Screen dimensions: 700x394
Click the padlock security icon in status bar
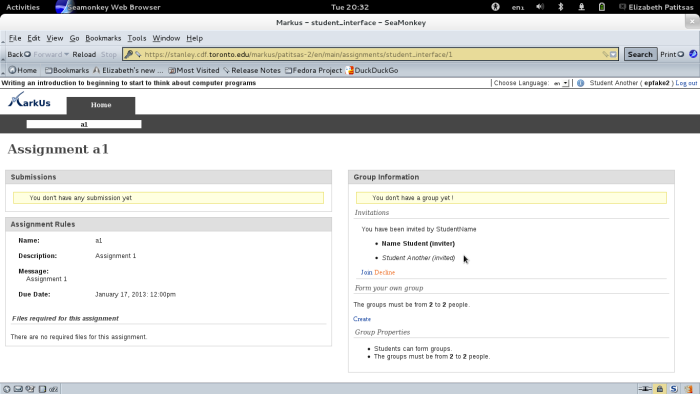click(x=660, y=389)
